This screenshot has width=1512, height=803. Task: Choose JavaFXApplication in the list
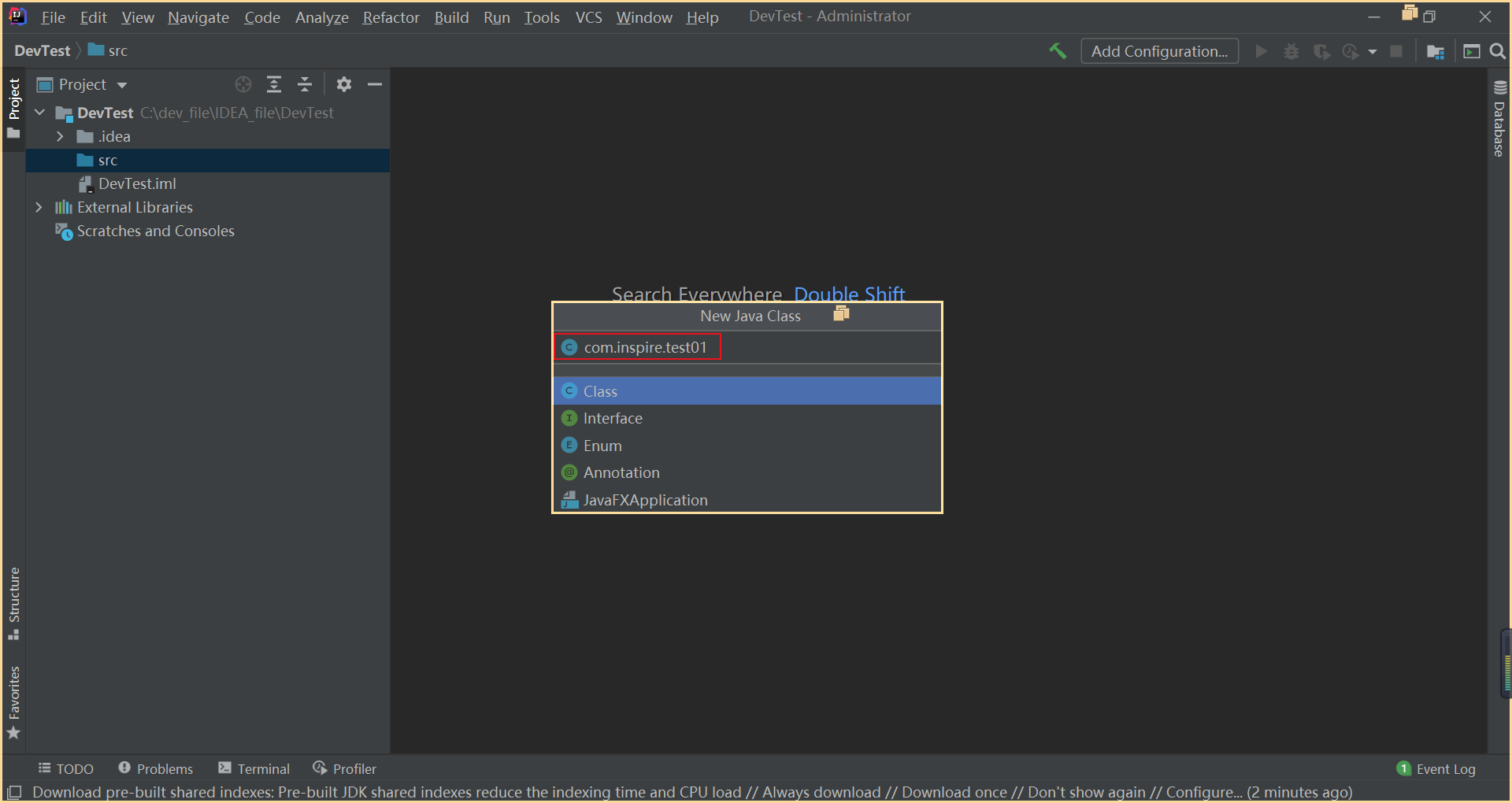pos(747,500)
